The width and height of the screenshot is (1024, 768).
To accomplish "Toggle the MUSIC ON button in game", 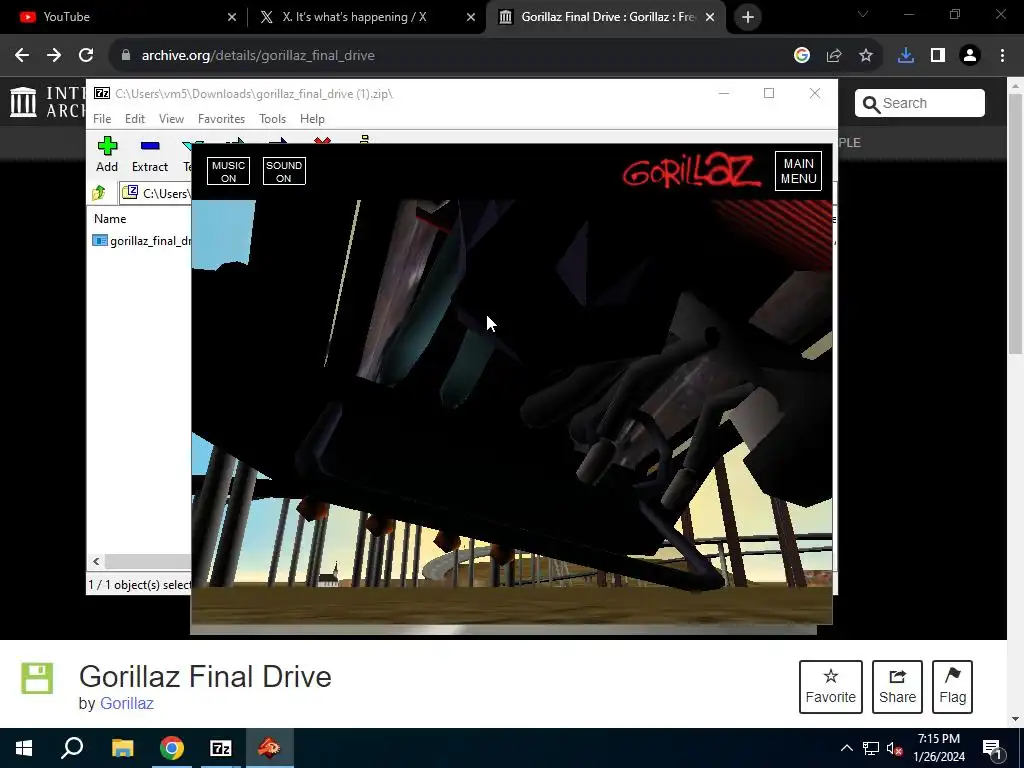I will [228, 171].
